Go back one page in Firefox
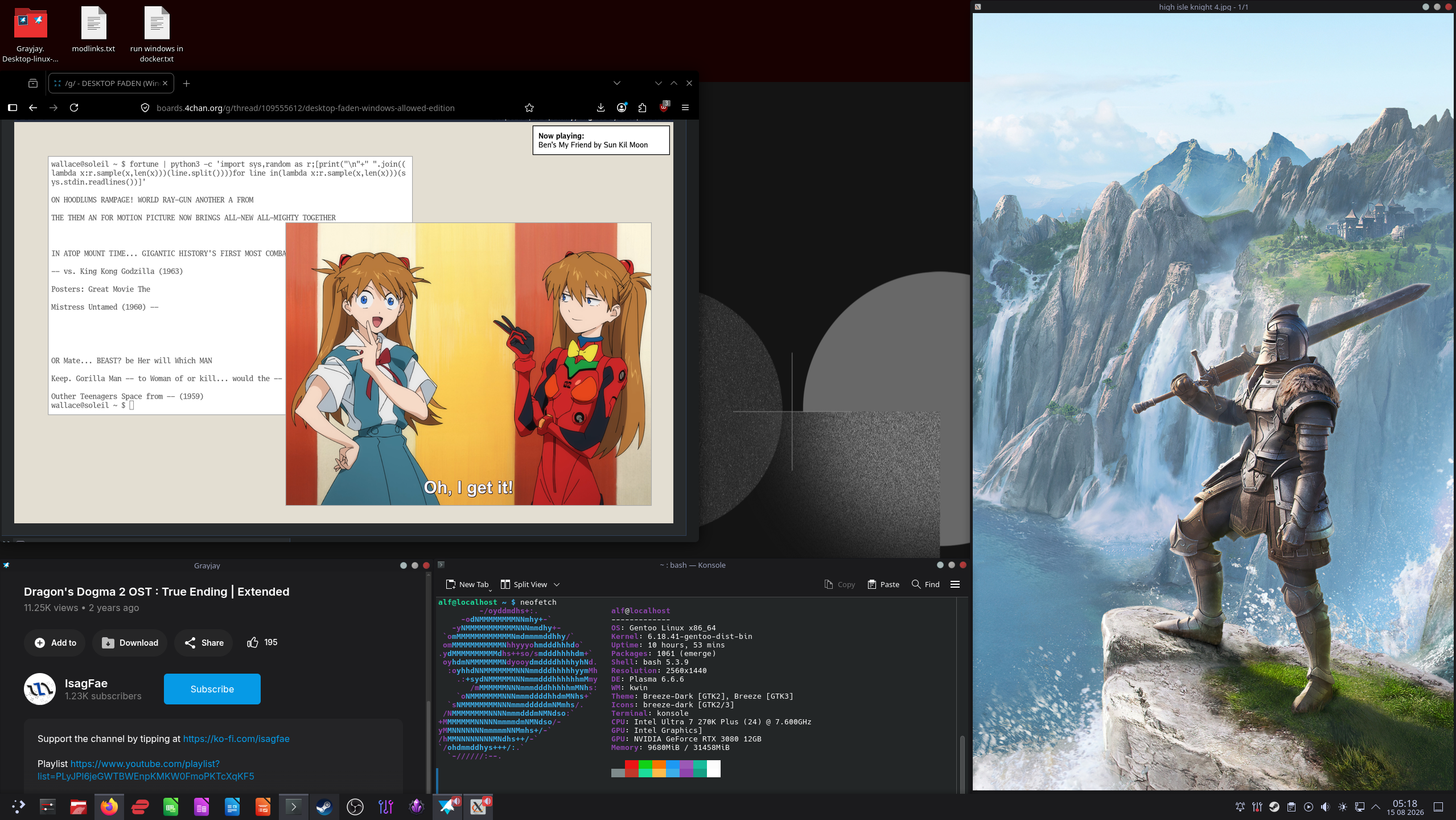The width and height of the screenshot is (1456, 820). [x=33, y=108]
